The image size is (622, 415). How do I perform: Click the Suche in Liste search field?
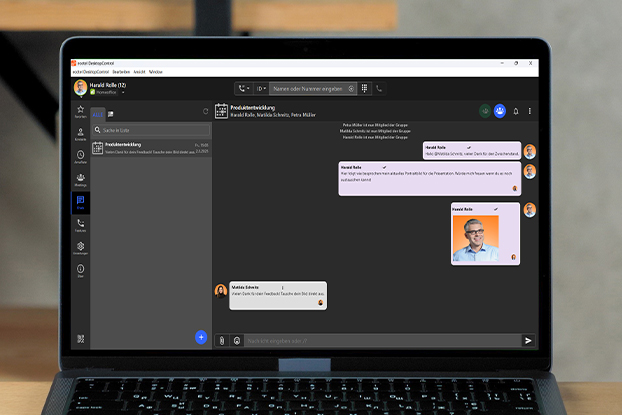click(x=151, y=130)
